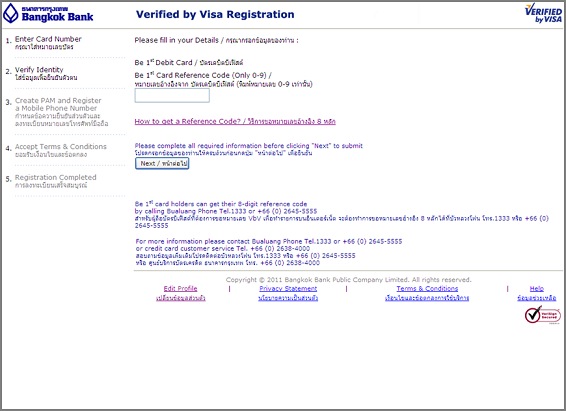This screenshot has height=411, width=566.
Task: Click the Thai text under Privacy Statement
Action: pyautogui.click(x=288, y=298)
